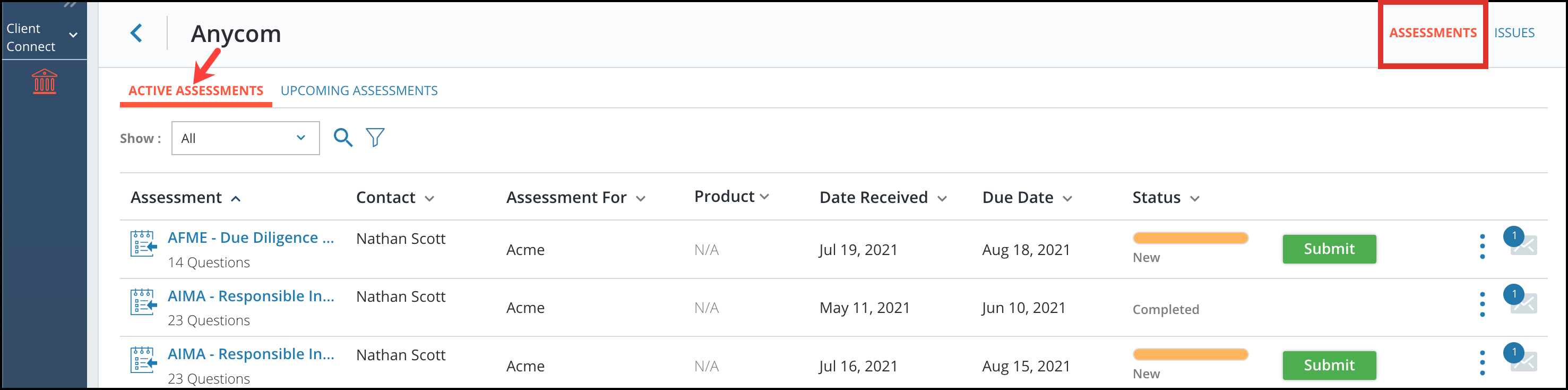Open the Issues section link
The width and height of the screenshot is (1568, 390).
click(x=1514, y=33)
